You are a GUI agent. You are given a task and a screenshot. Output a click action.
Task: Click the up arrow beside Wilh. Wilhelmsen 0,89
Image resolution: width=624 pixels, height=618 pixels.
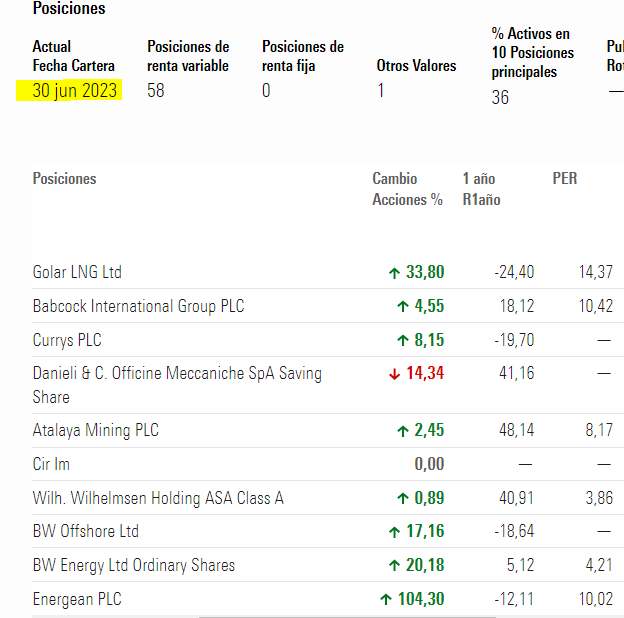click(403, 498)
